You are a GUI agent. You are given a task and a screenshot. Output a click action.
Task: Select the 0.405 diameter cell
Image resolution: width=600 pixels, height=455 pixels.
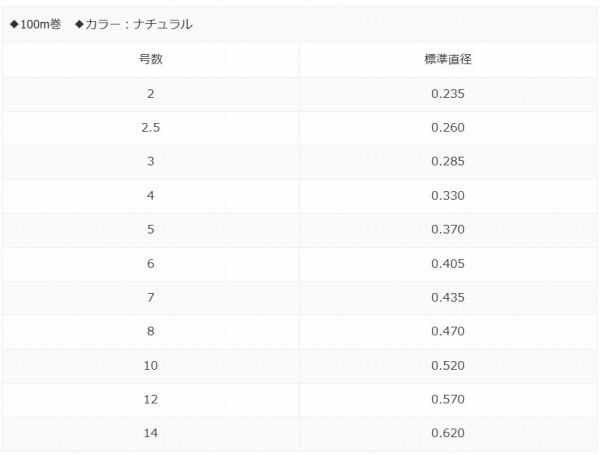click(x=448, y=264)
